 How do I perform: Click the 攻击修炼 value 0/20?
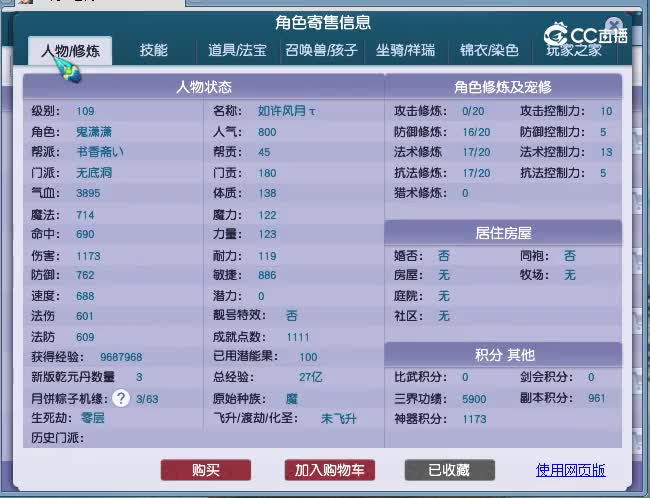click(x=473, y=111)
